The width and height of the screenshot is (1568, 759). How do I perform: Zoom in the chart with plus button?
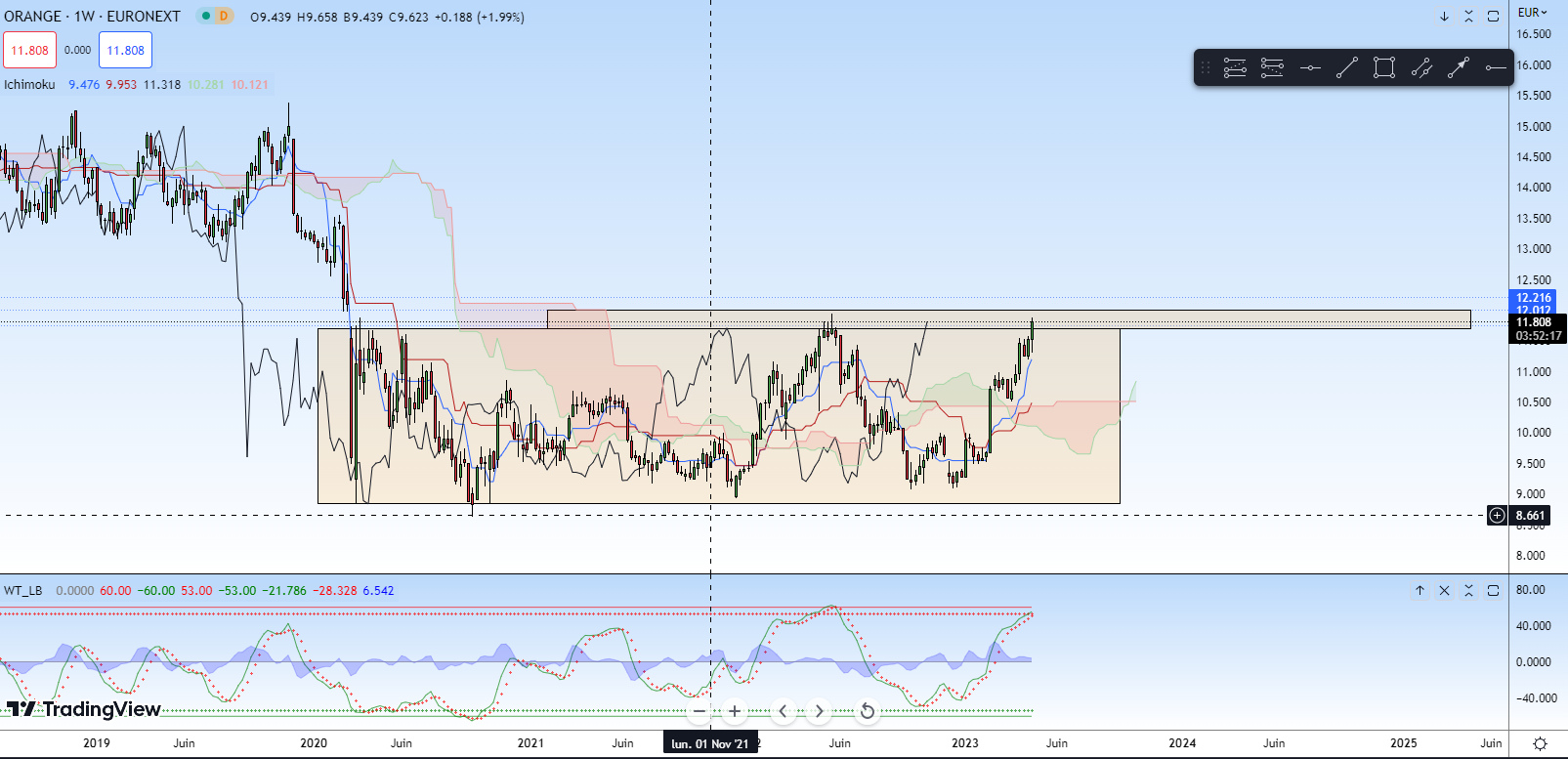coord(735,711)
